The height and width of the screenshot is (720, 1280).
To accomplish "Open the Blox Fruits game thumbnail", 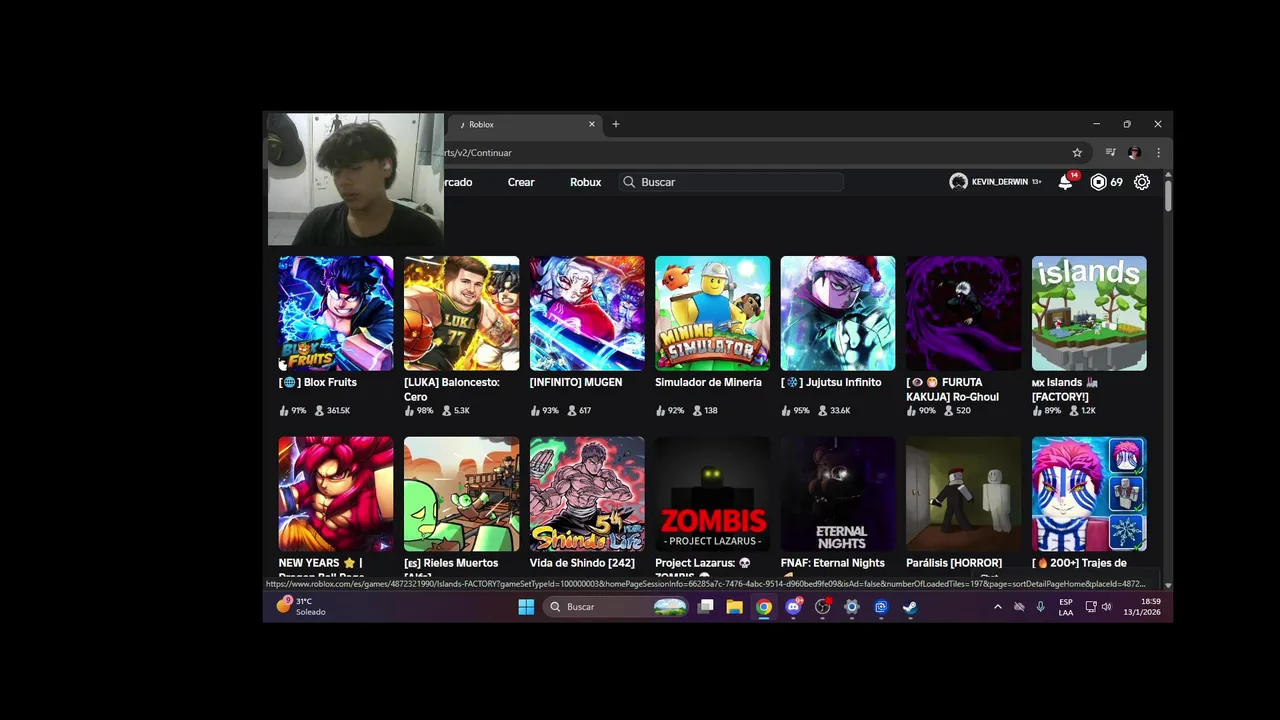I will pyautogui.click(x=336, y=313).
